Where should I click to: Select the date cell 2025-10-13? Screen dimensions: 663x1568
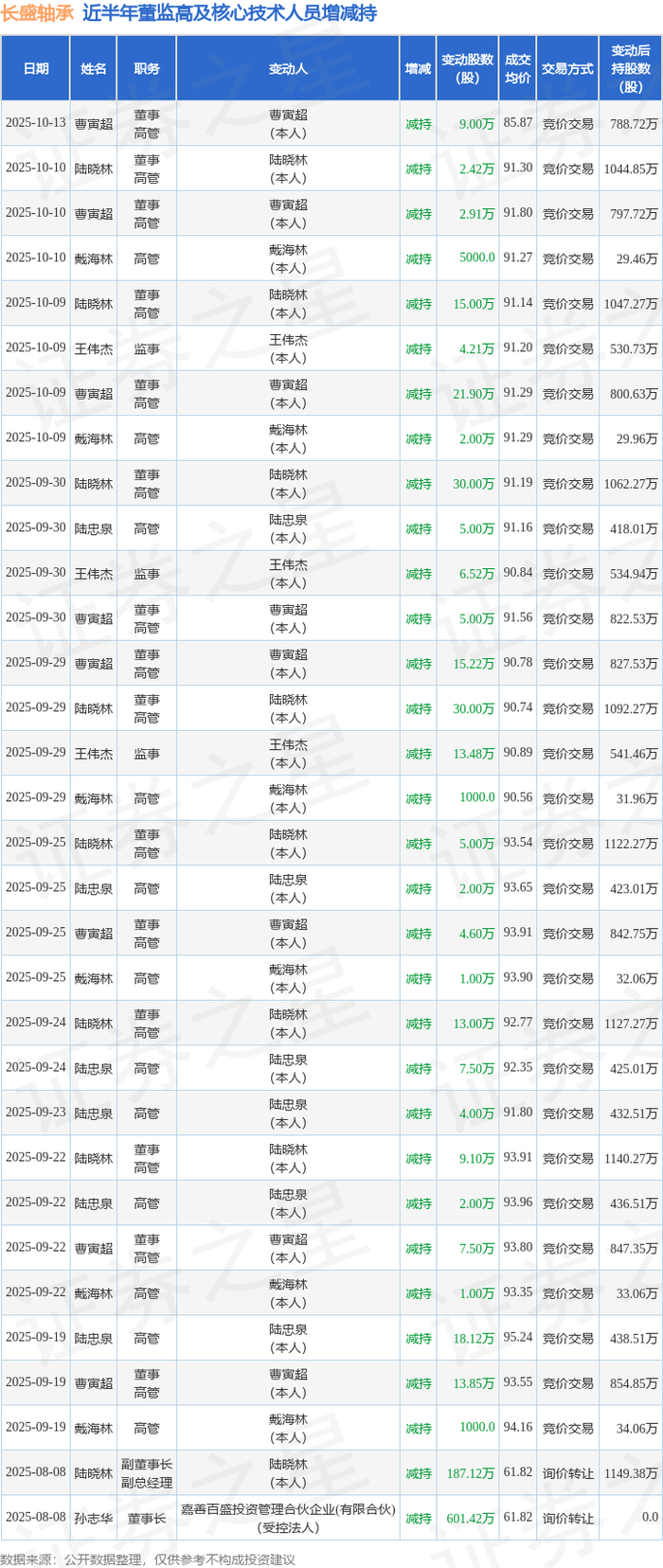(36, 123)
